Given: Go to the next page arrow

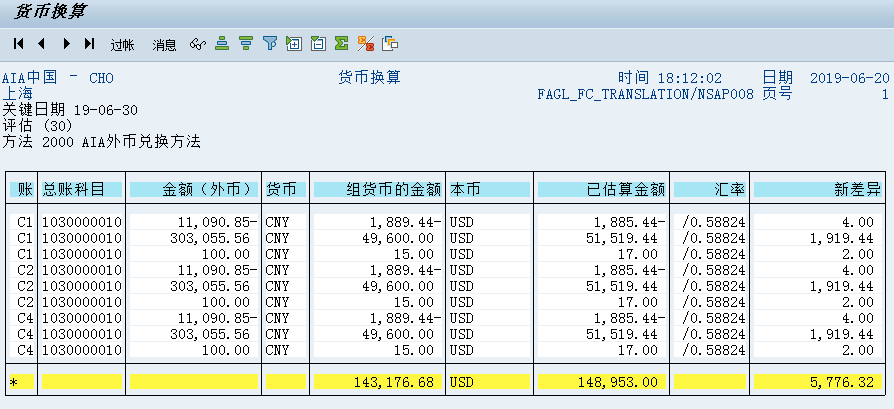Looking at the screenshot, I should pyautogui.click(x=67, y=43).
